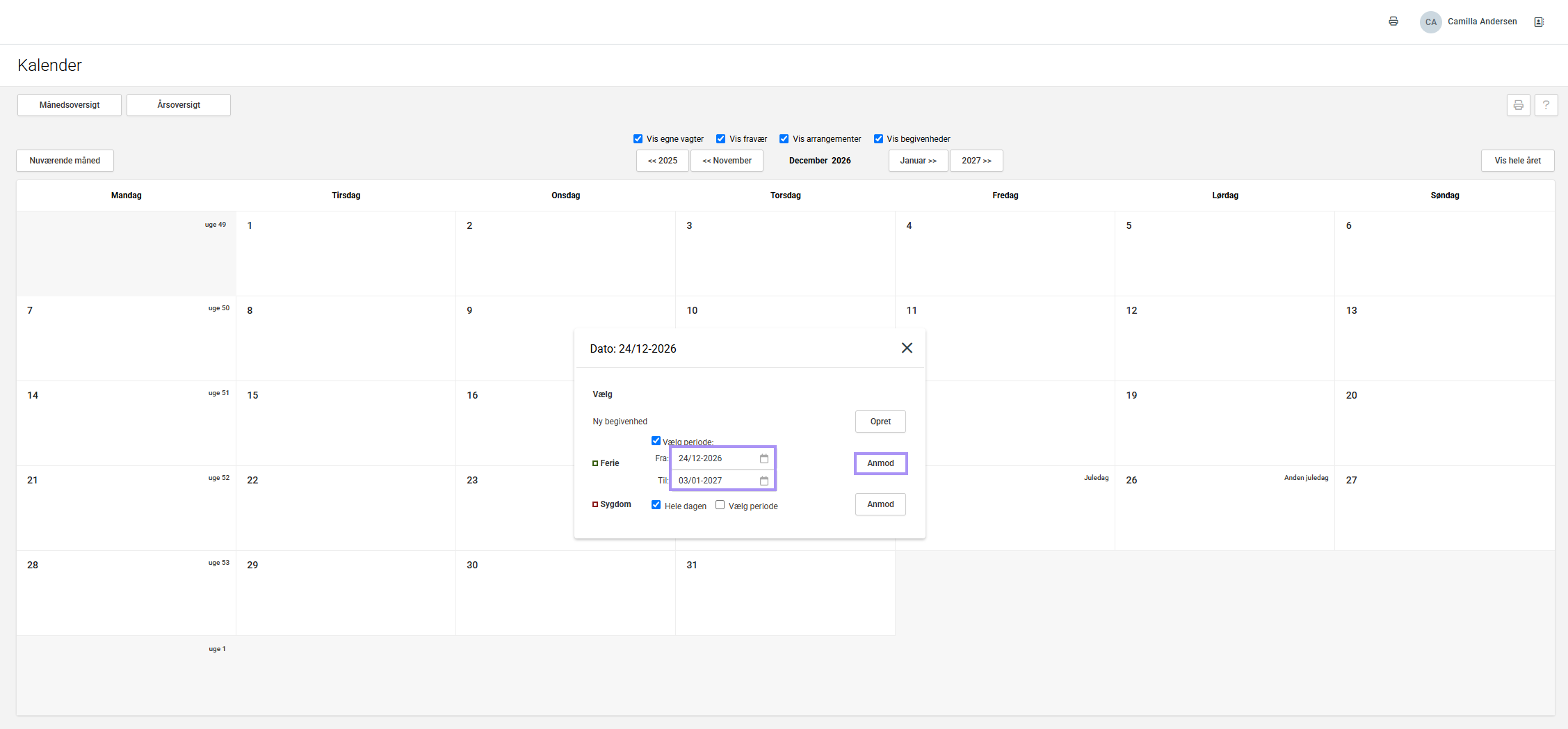Jump forward to year 2027
This screenshot has height=729, width=1568.
click(x=976, y=161)
